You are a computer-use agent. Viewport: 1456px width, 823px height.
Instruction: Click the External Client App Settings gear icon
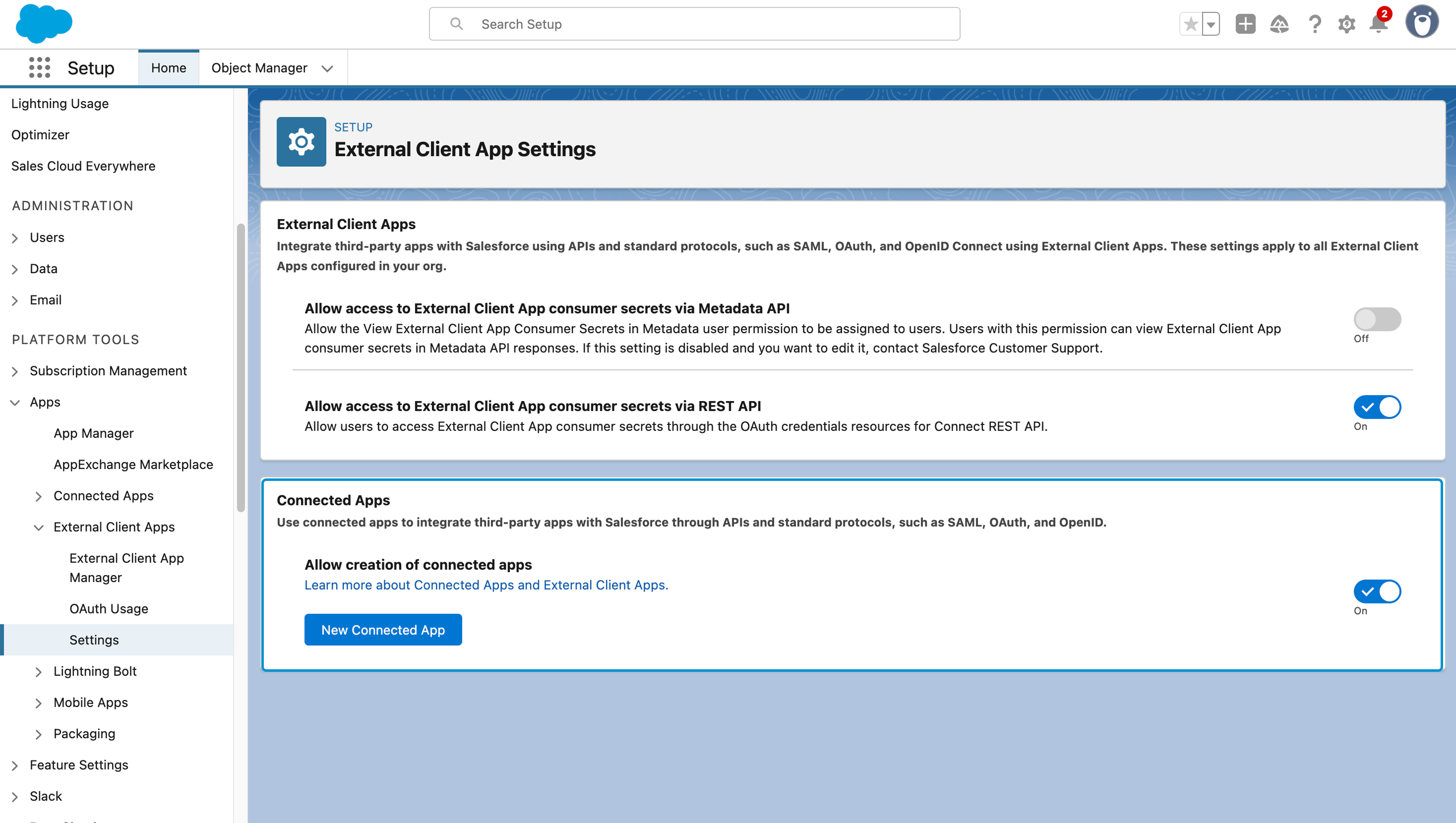(301, 142)
